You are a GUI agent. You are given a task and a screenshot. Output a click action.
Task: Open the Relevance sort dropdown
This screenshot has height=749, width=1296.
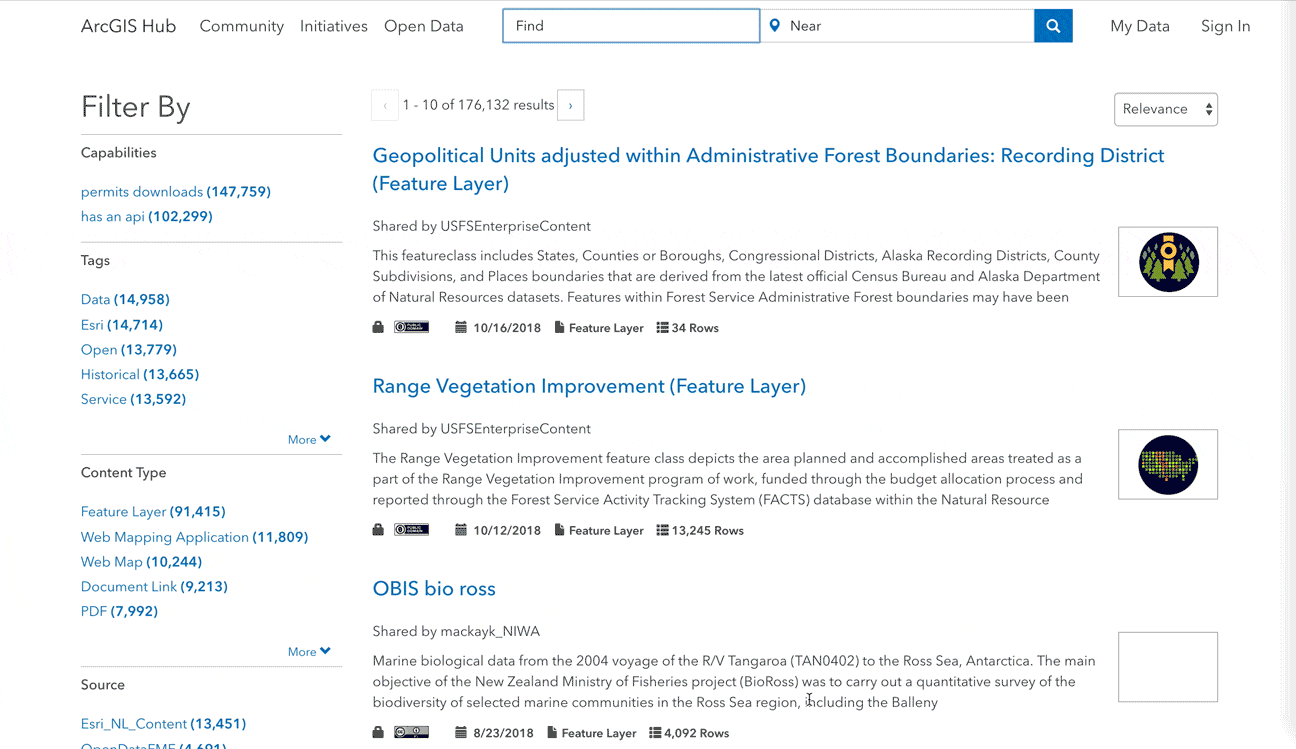click(x=1165, y=109)
